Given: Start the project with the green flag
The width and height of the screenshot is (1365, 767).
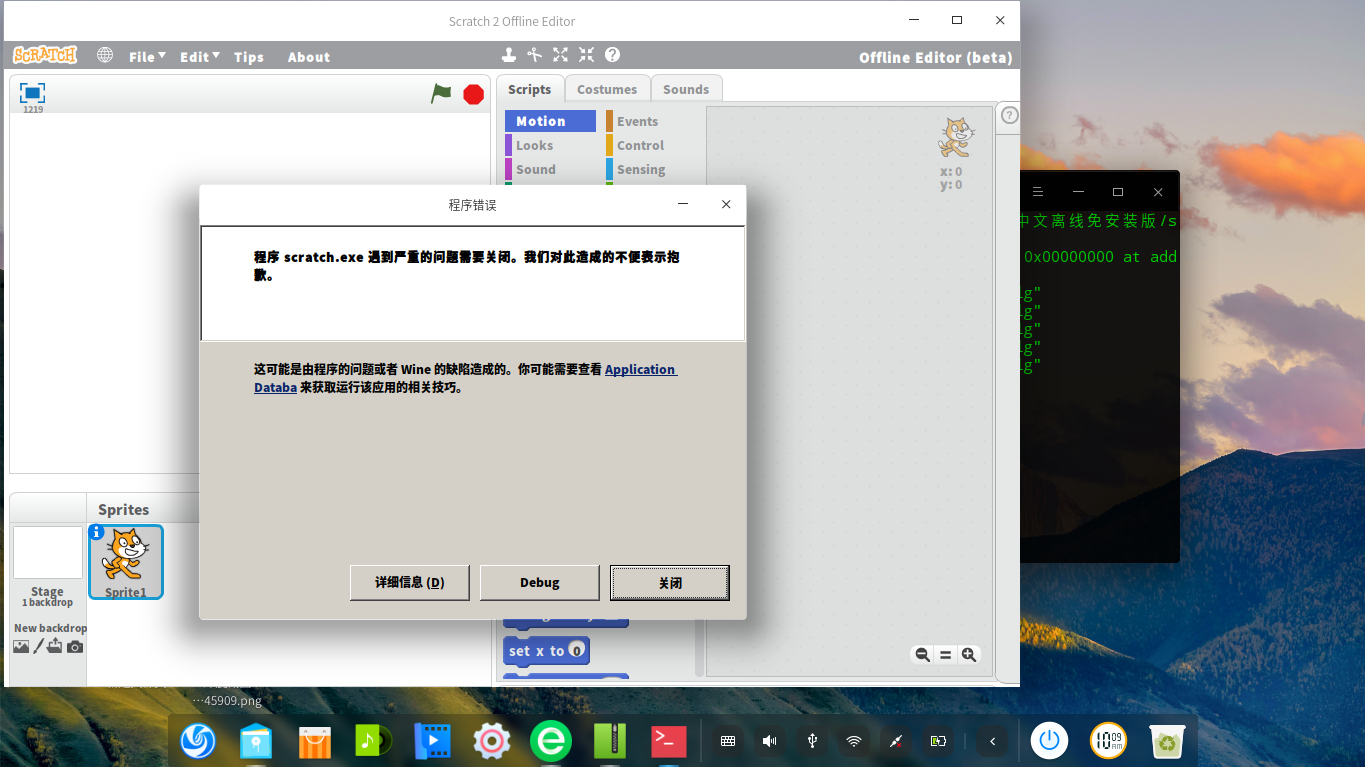Looking at the screenshot, I should [441, 94].
